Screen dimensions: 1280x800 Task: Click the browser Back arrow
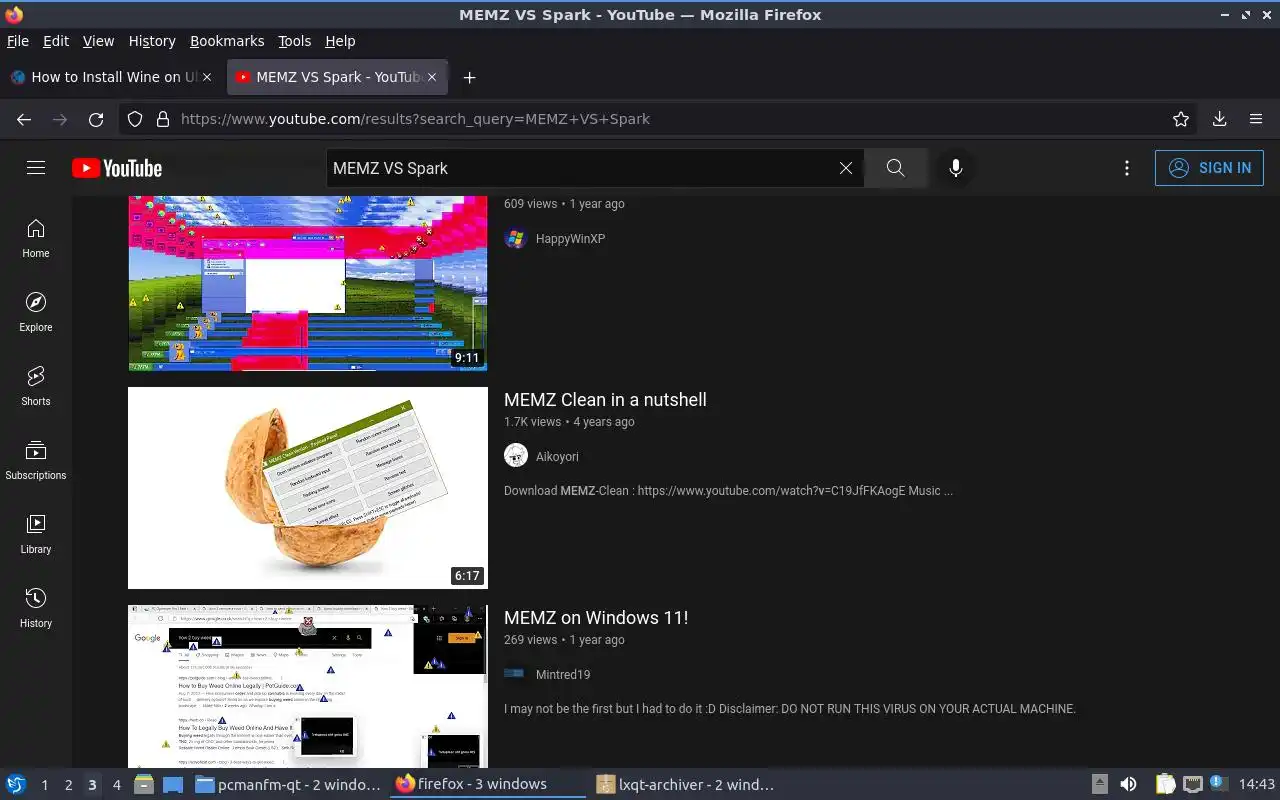(24, 119)
